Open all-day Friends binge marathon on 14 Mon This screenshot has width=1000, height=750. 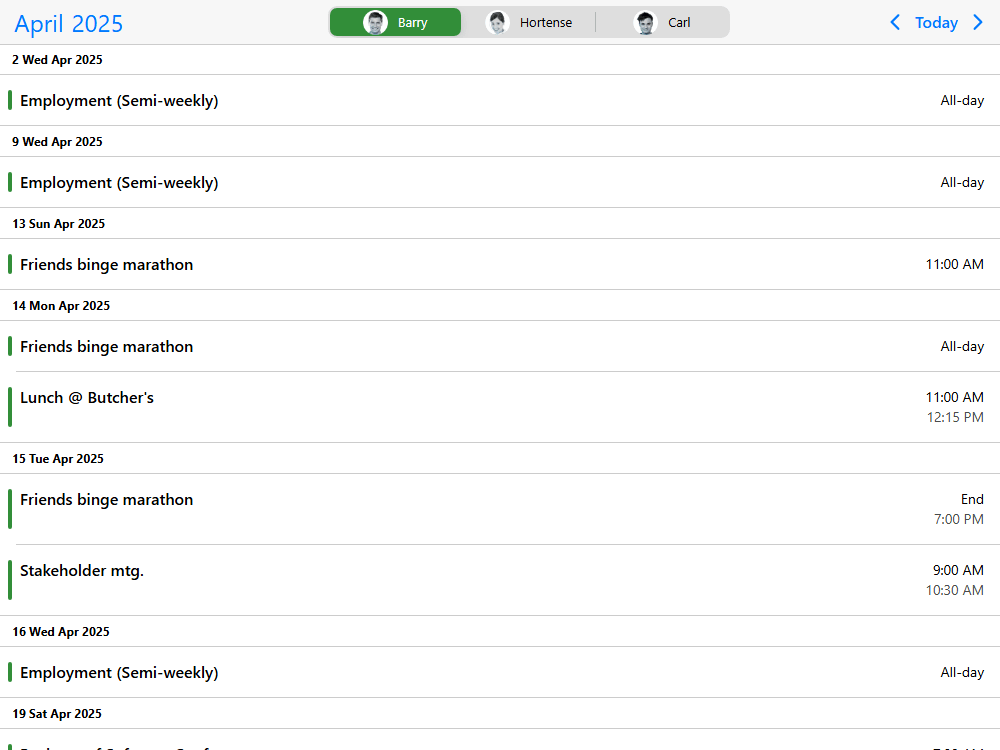(500, 346)
